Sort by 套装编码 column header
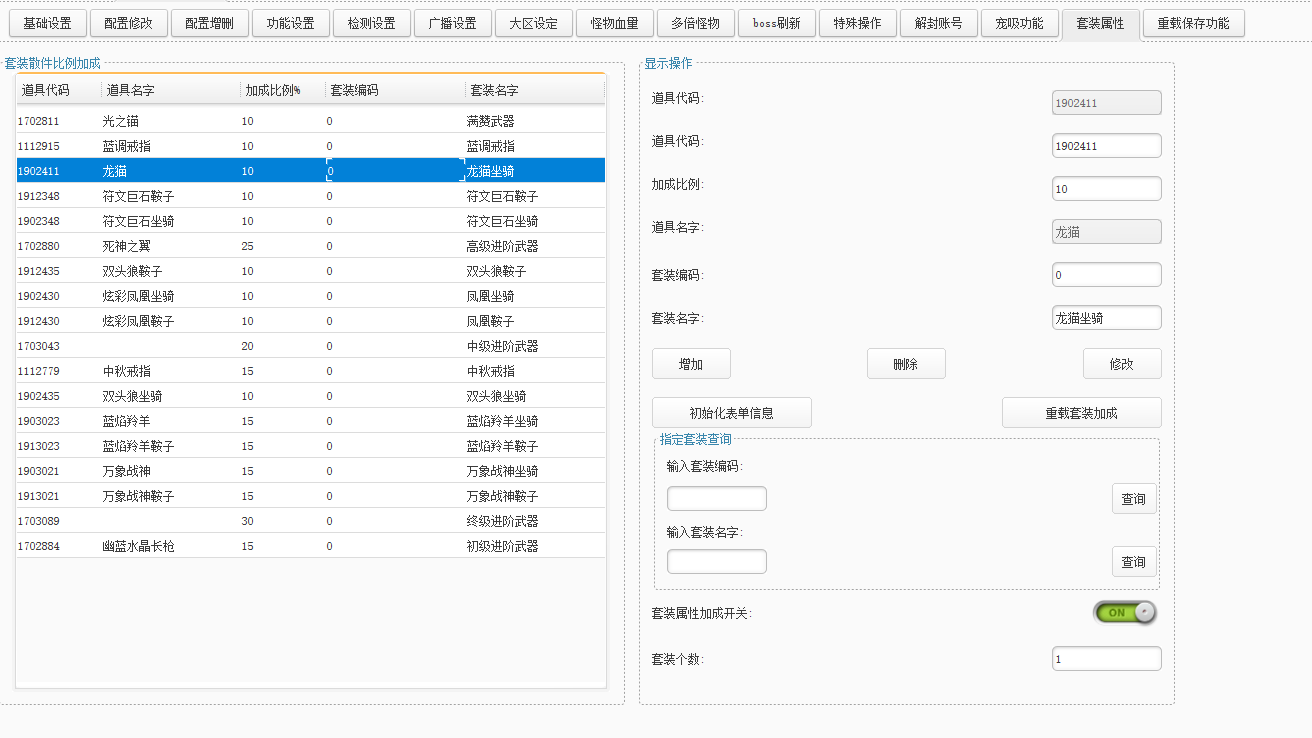 coord(395,90)
